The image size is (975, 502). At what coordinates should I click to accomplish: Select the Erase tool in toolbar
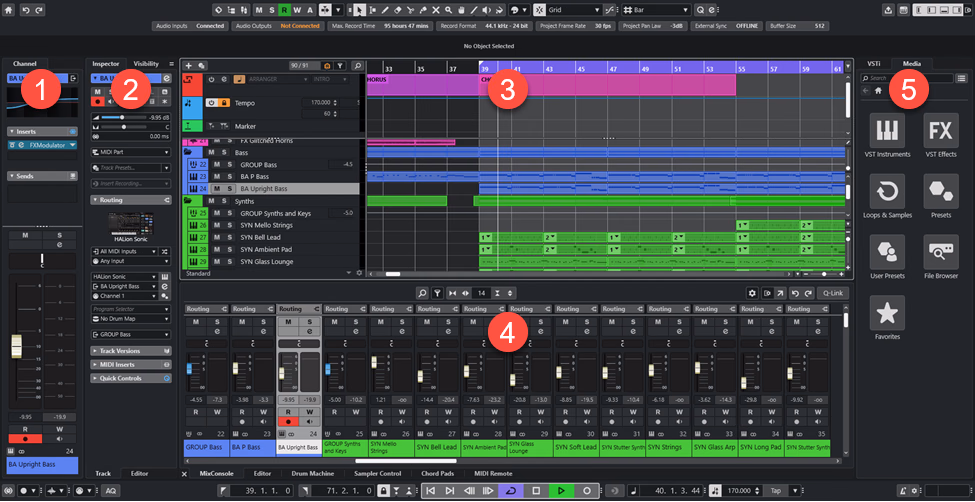(397, 10)
